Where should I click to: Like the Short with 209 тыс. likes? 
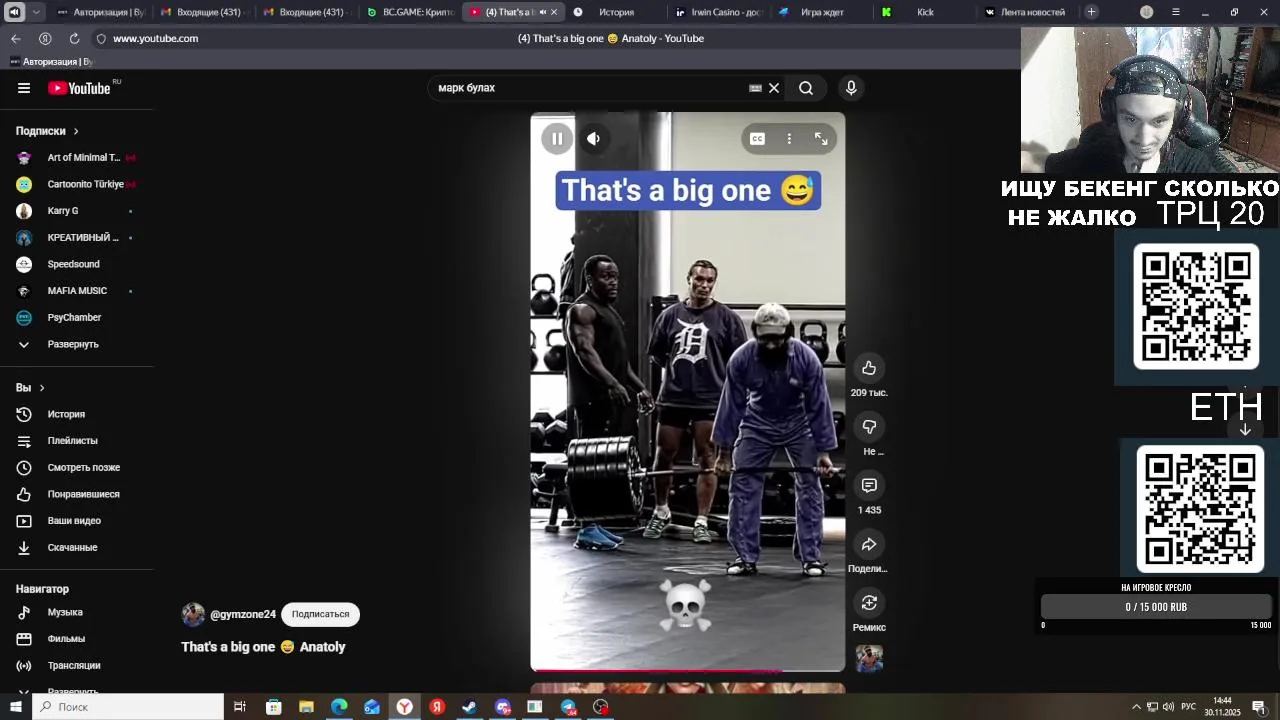[x=869, y=368]
